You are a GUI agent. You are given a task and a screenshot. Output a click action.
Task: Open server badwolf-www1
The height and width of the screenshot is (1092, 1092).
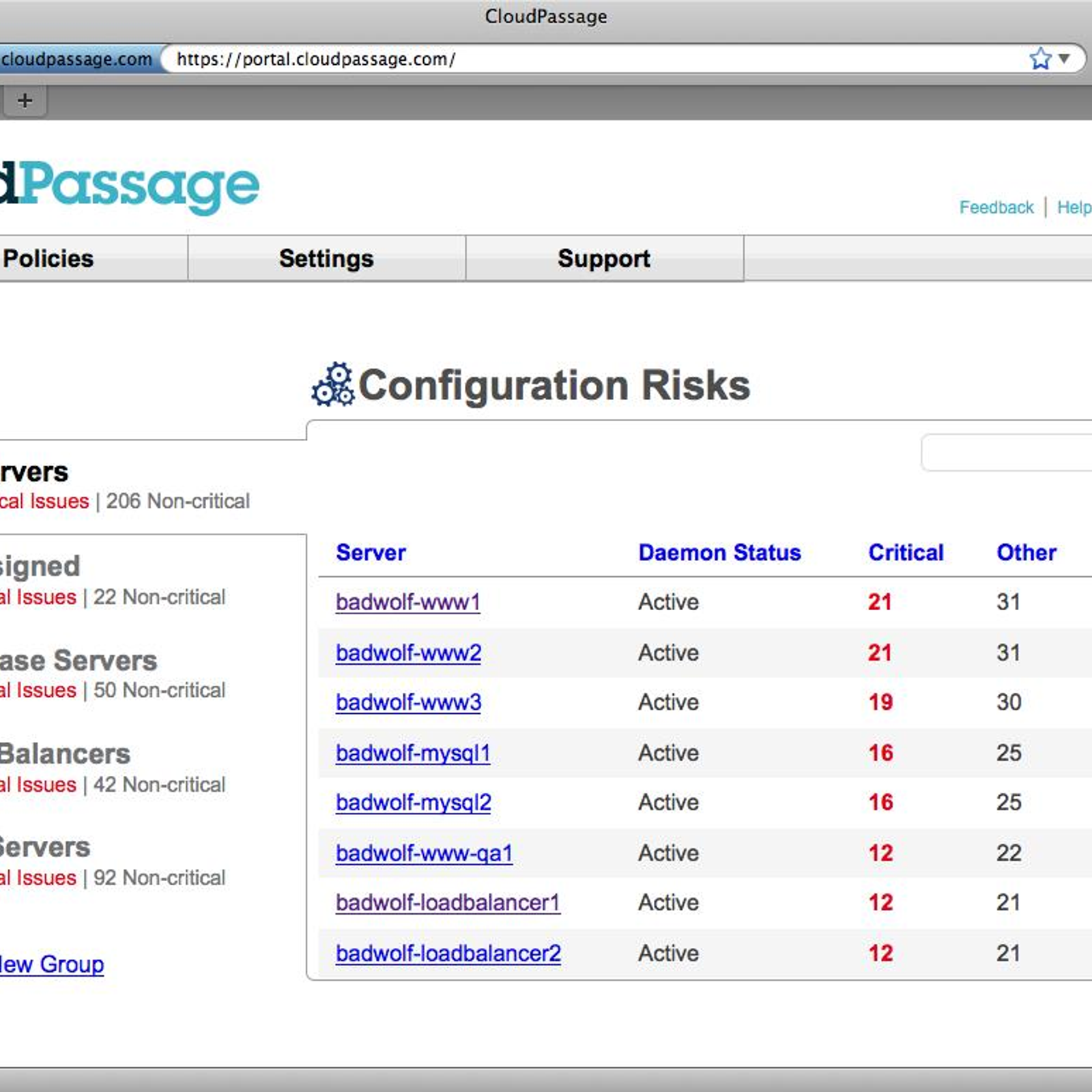pyautogui.click(x=408, y=602)
